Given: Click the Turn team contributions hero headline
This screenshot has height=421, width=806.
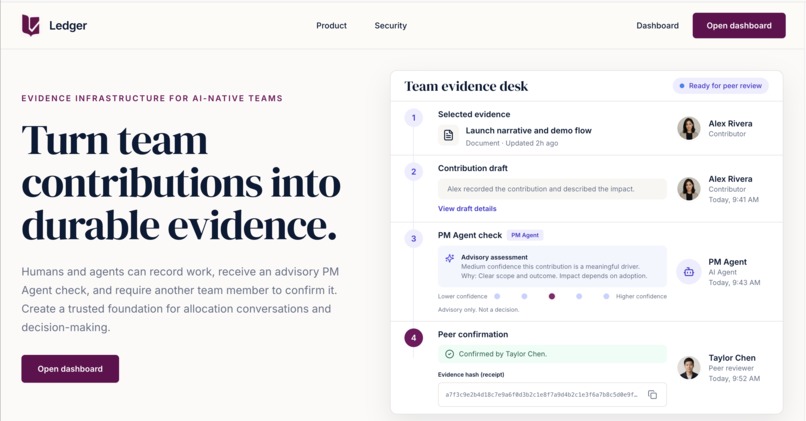Looking at the screenshot, I should [181, 182].
